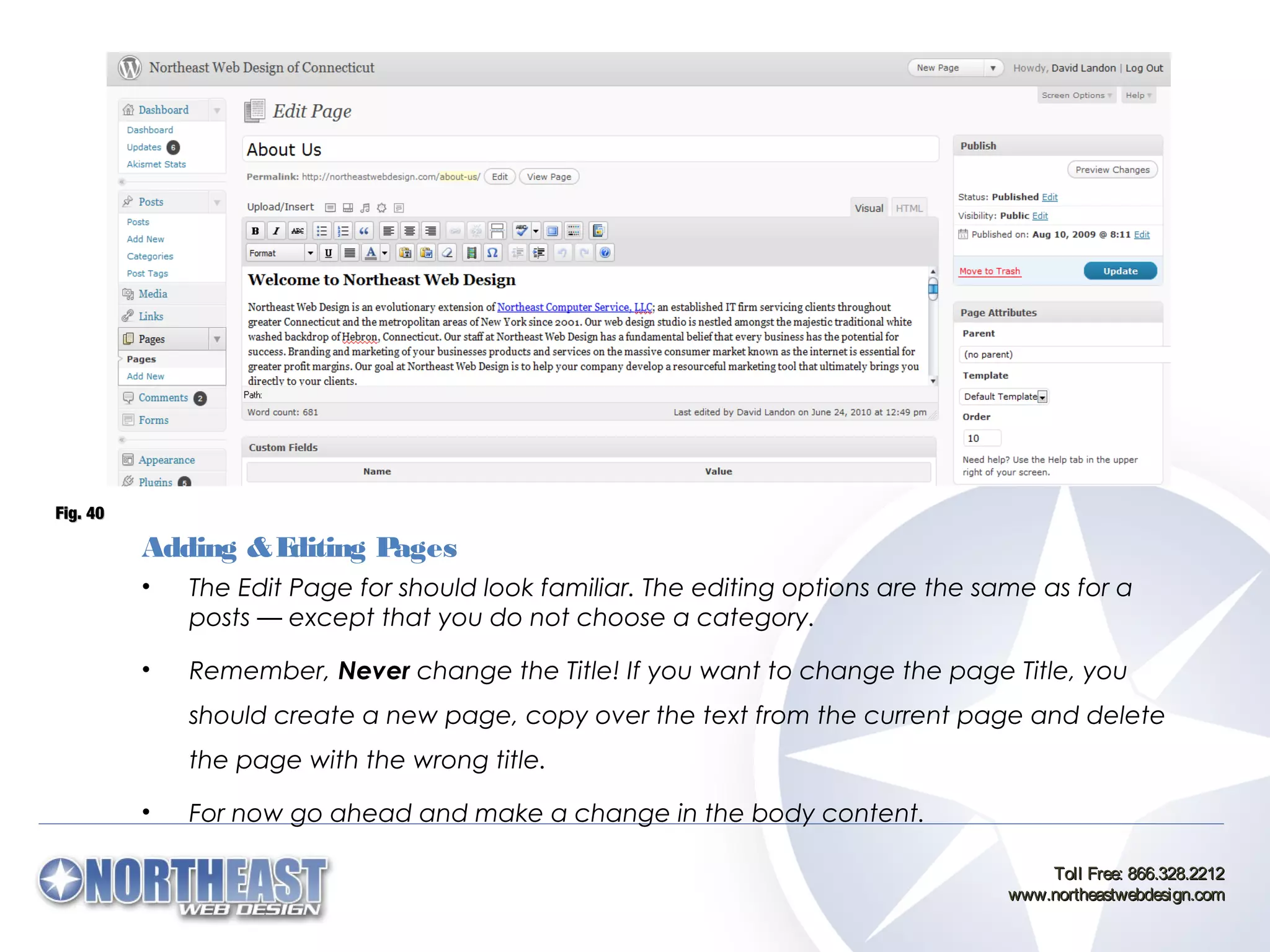Align text center
This screenshot has width=1270, height=952.
(409, 231)
